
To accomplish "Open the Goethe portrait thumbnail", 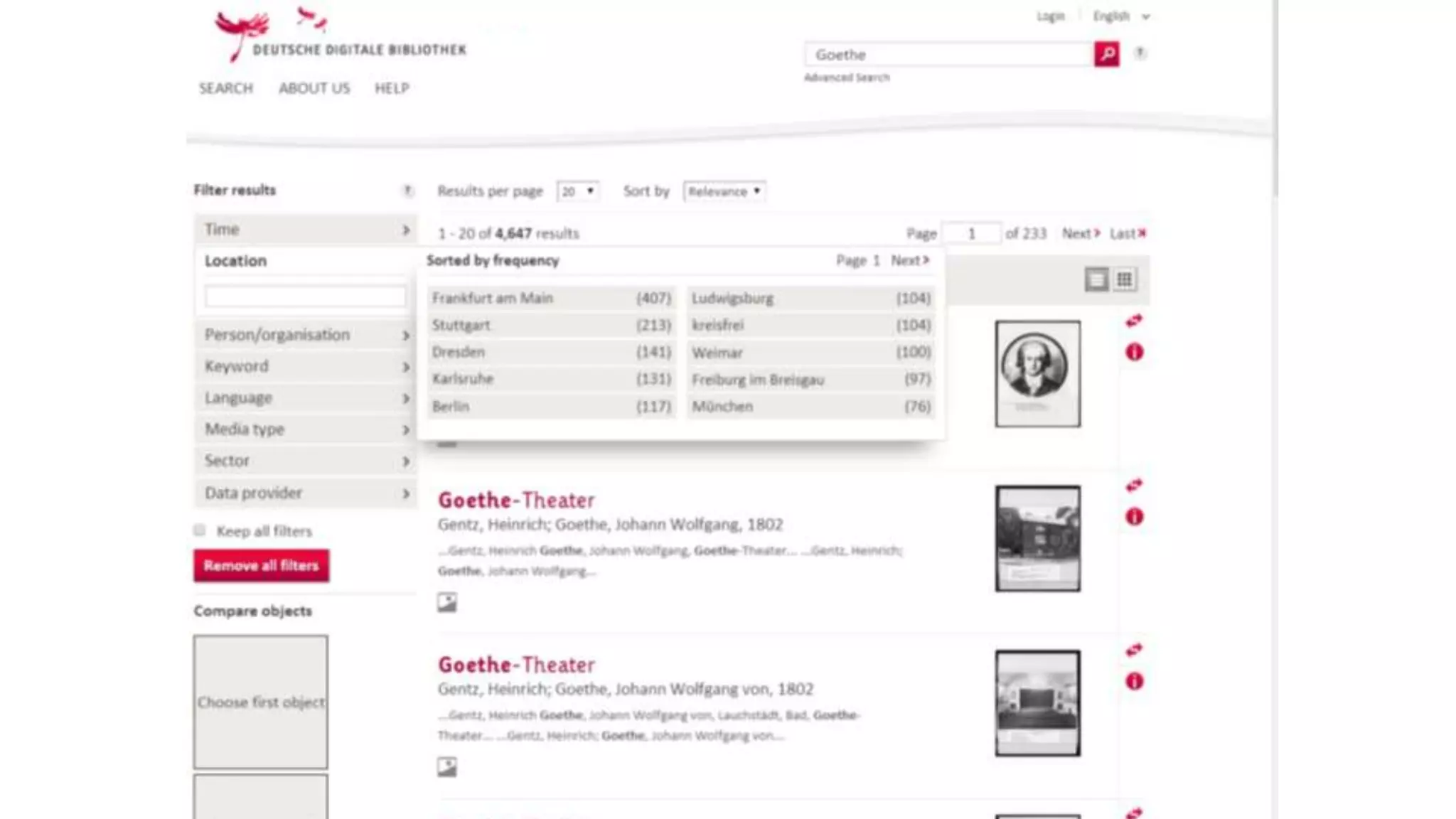I will tap(1037, 374).
